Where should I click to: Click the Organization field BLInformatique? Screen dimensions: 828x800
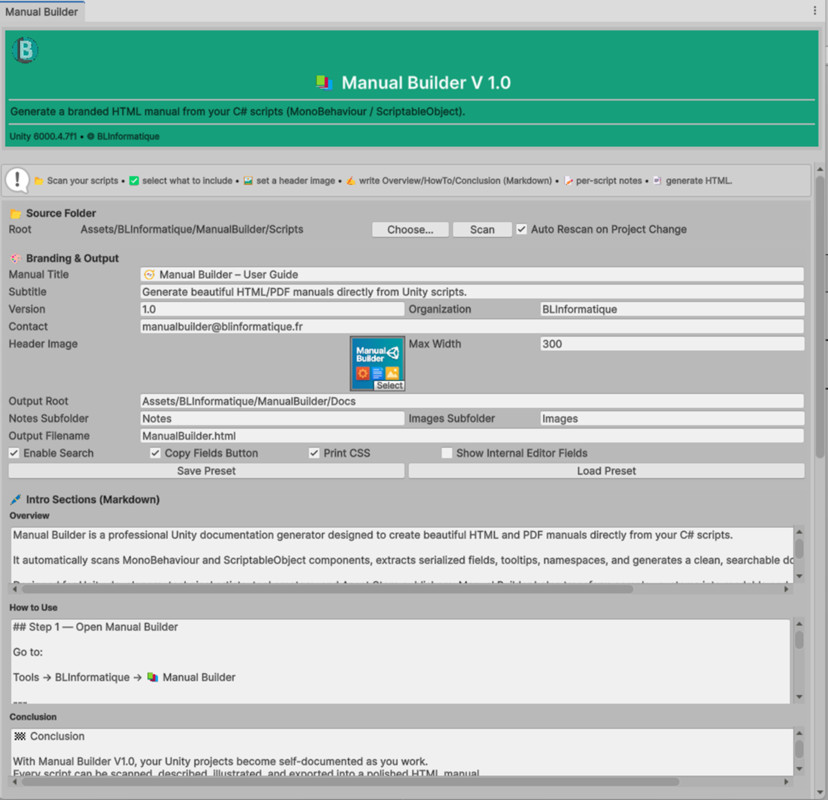[x=672, y=309]
